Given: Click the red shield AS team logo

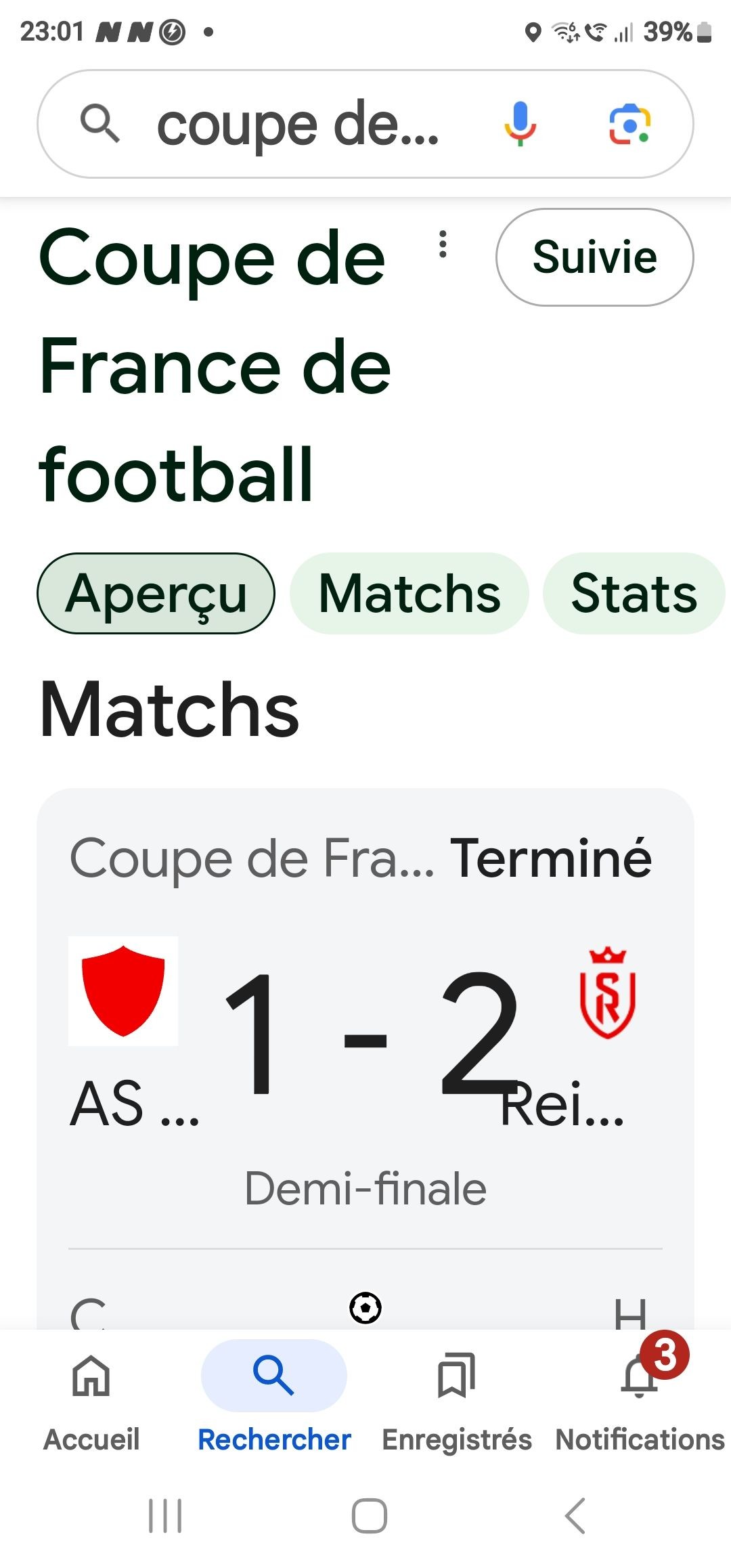Looking at the screenshot, I should coord(123,991).
